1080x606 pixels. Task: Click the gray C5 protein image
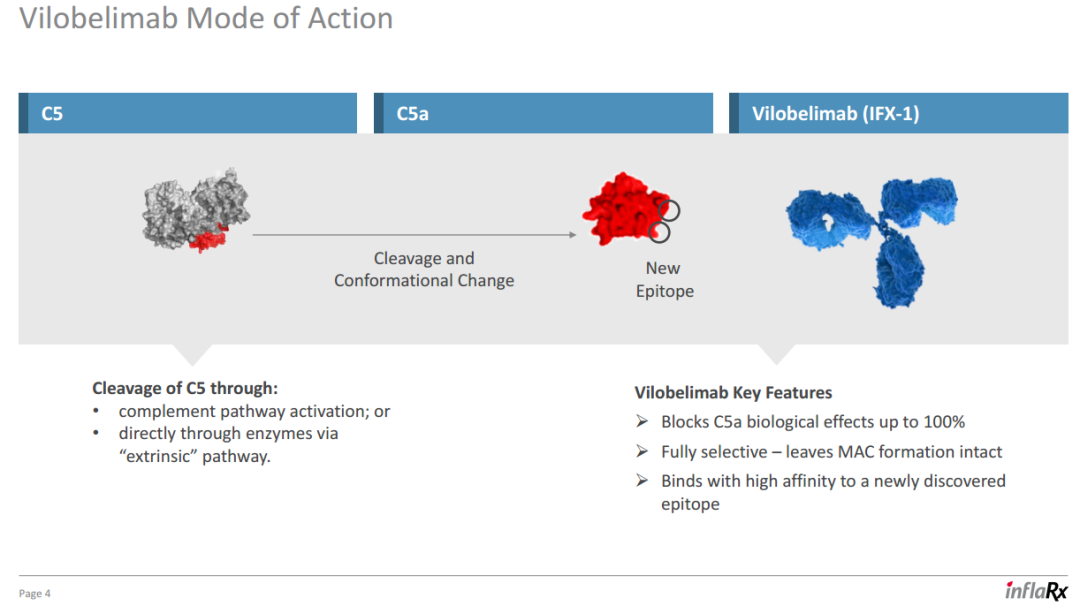pos(195,209)
